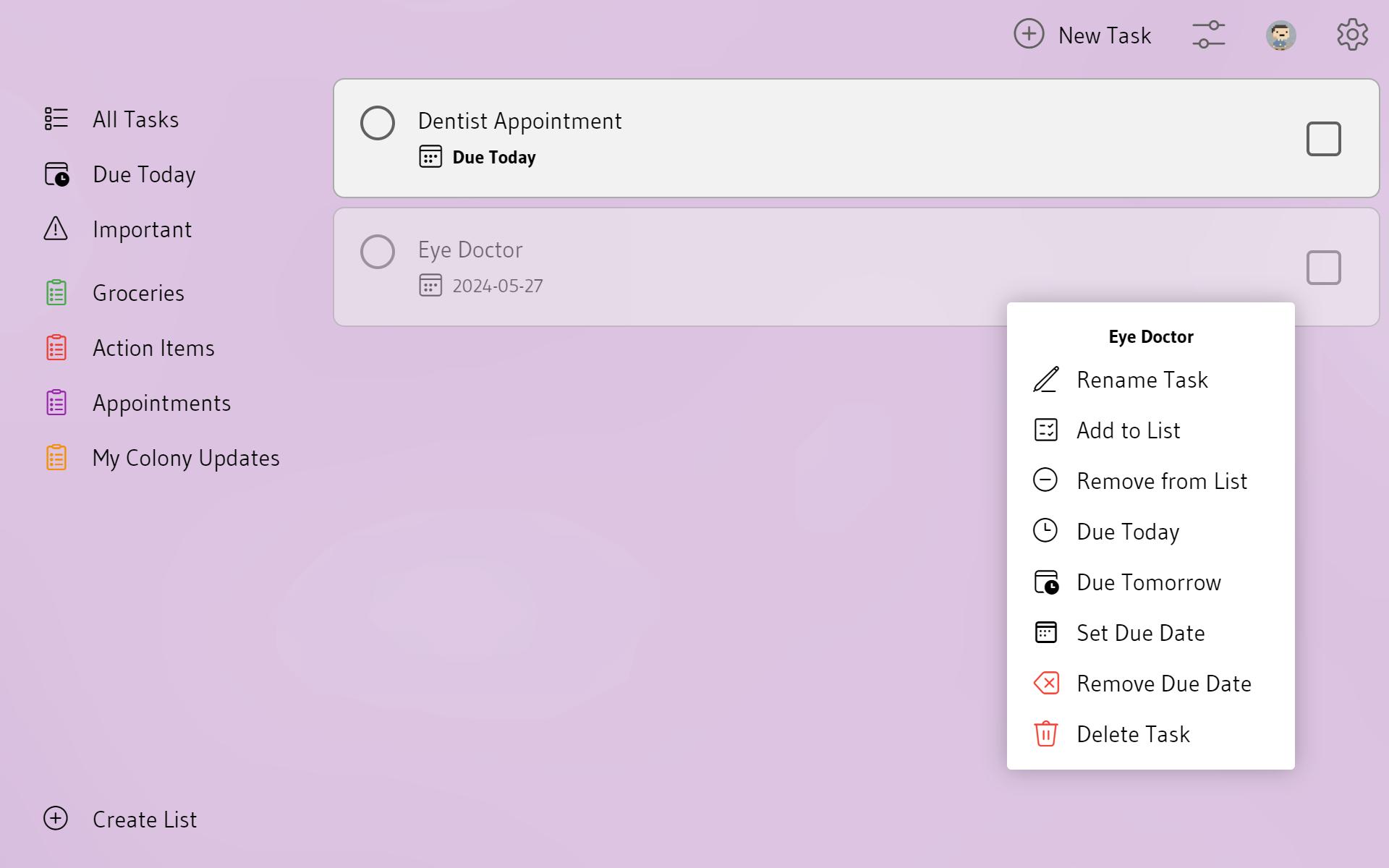Select Due Tomorrow menu entry
This screenshot has width=1389, height=868.
(1150, 582)
